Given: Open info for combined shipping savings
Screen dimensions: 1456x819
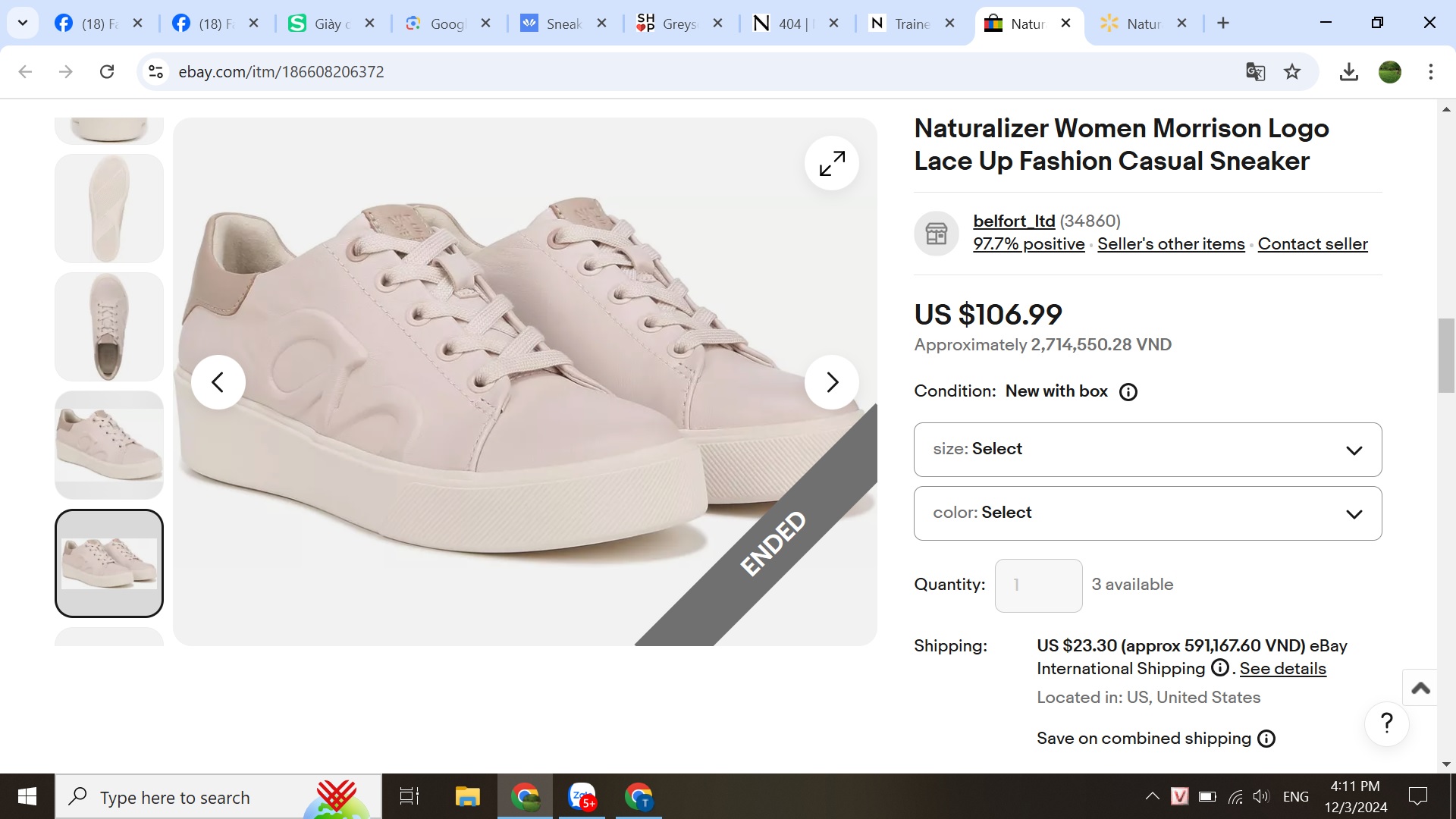Looking at the screenshot, I should 1266,739.
